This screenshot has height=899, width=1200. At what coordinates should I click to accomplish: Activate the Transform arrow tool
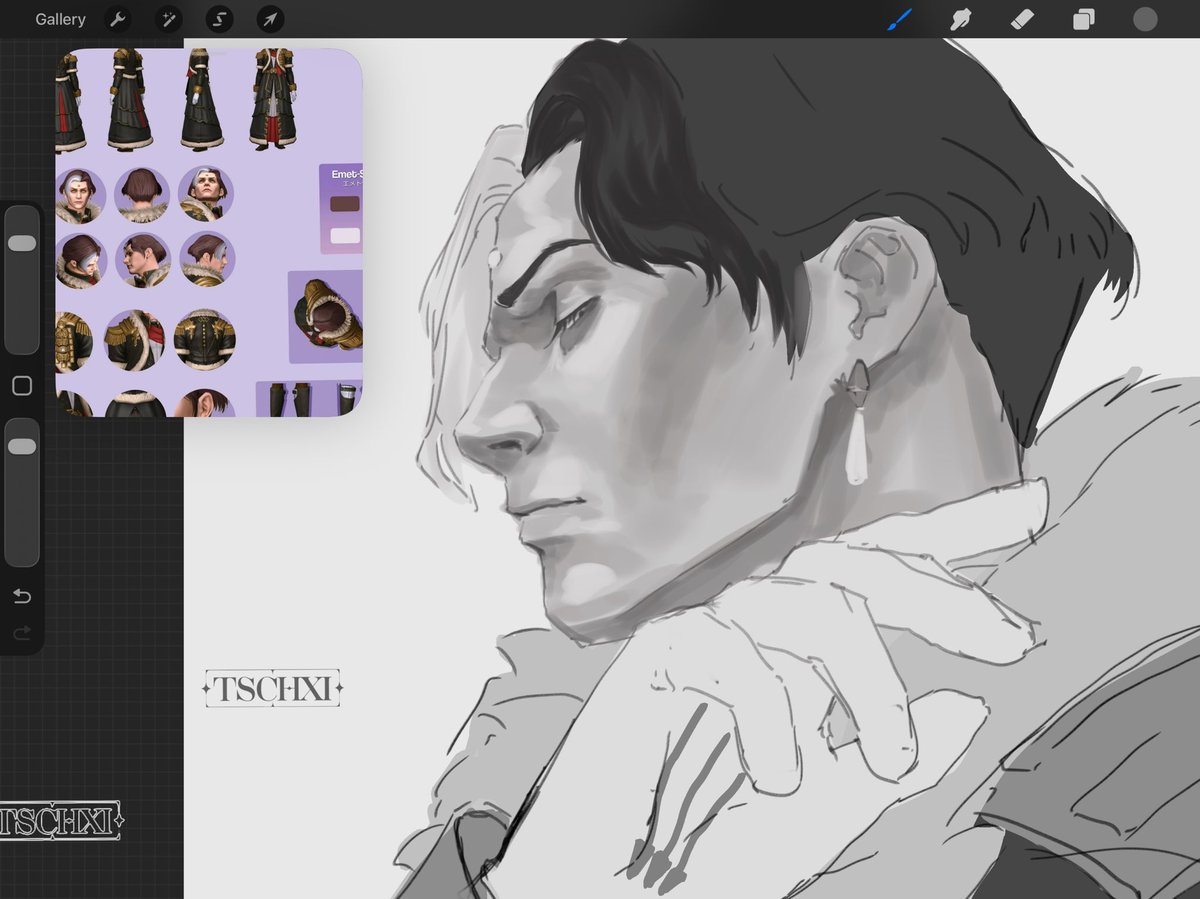click(x=270, y=19)
